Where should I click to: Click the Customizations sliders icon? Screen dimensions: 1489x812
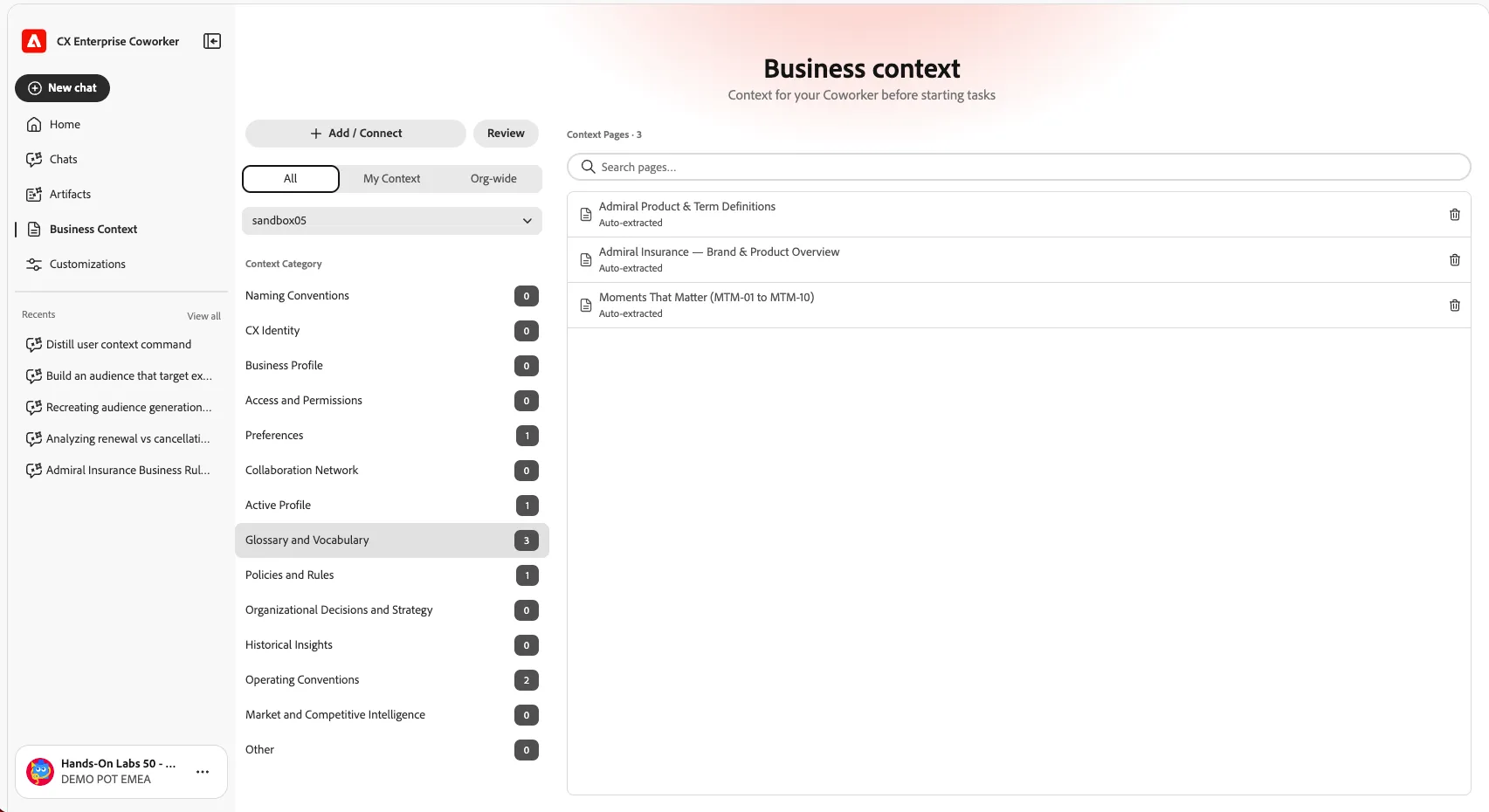tap(34, 265)
